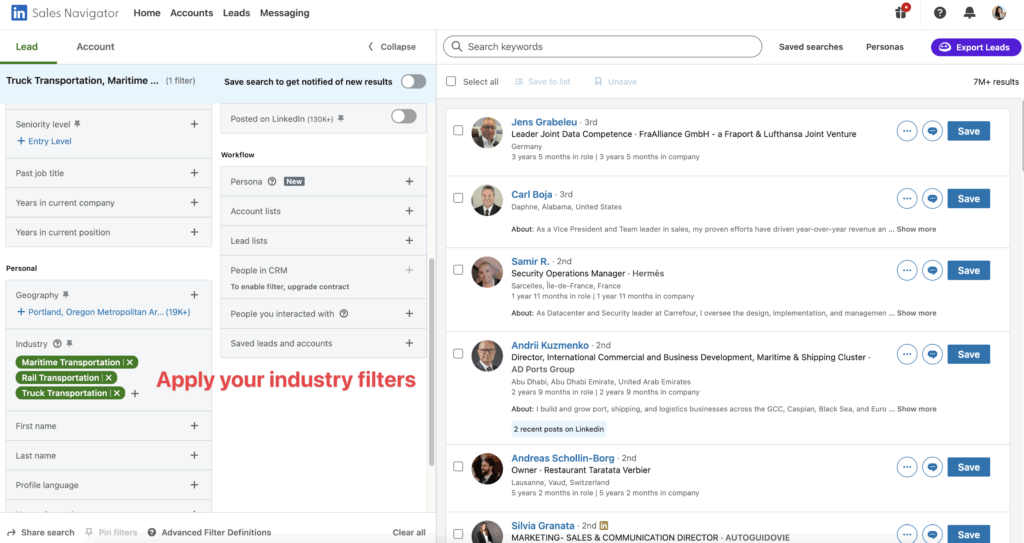1024x543 pixels.
Task: Open the Persona filter info icon
Action: pyautogui.click(x=272, y=182)
